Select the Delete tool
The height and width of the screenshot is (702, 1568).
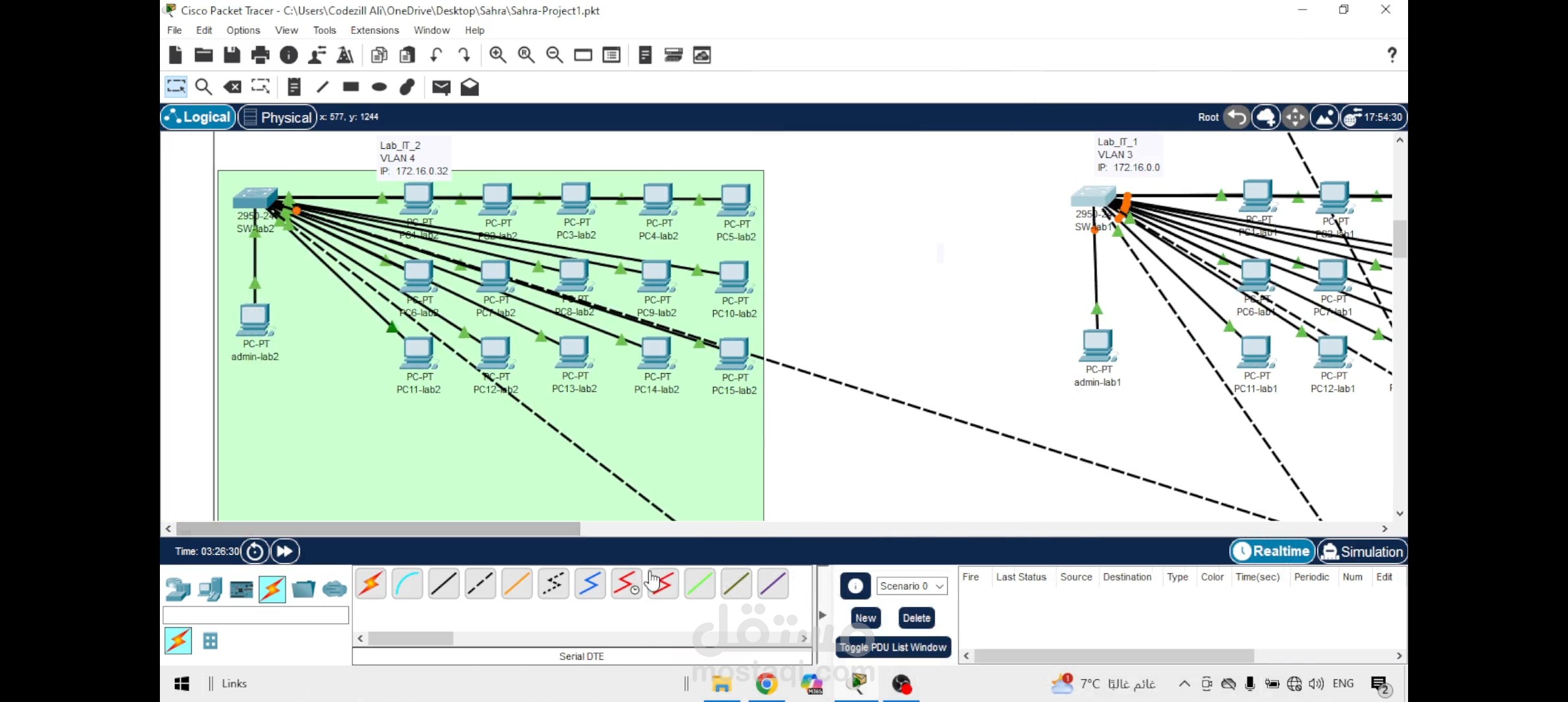[x=232, y=87]
